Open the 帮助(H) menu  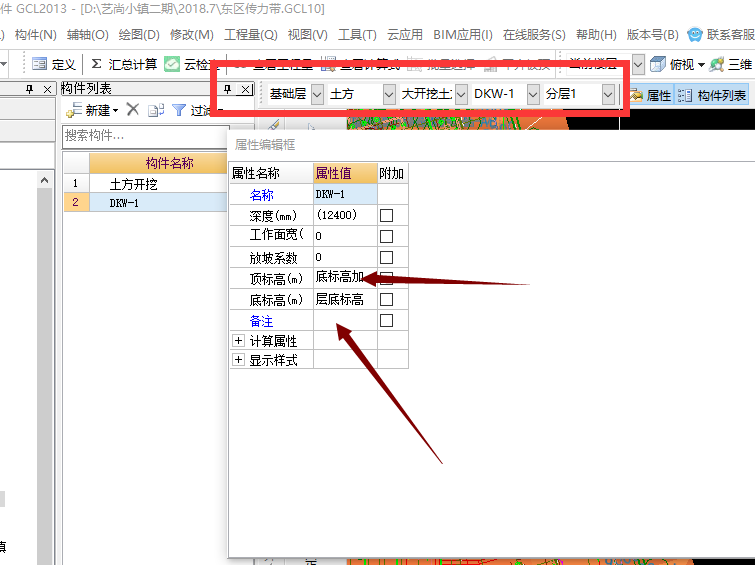click(x=596, y=35)
